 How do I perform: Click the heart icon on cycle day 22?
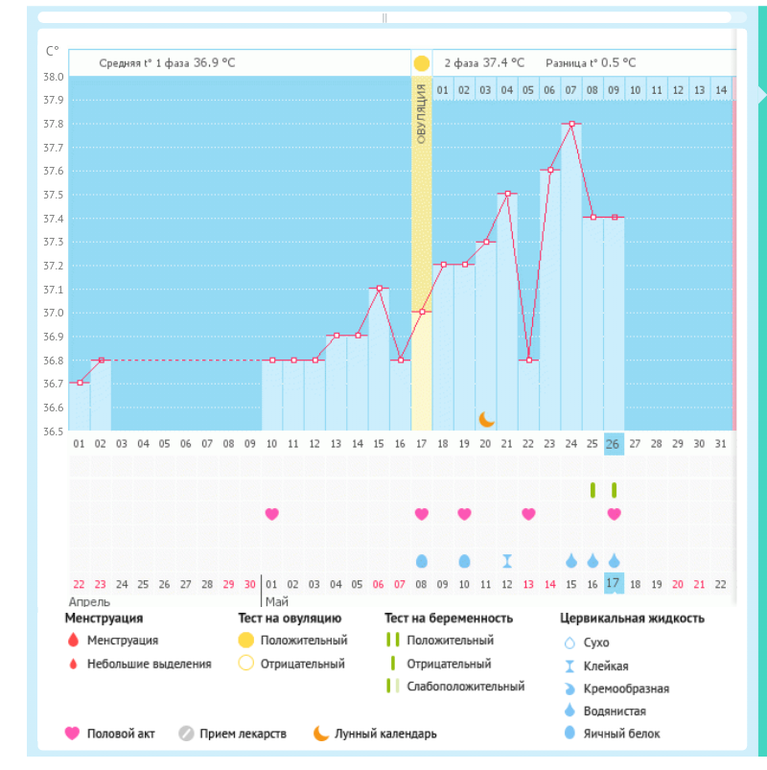coord(528,514)
